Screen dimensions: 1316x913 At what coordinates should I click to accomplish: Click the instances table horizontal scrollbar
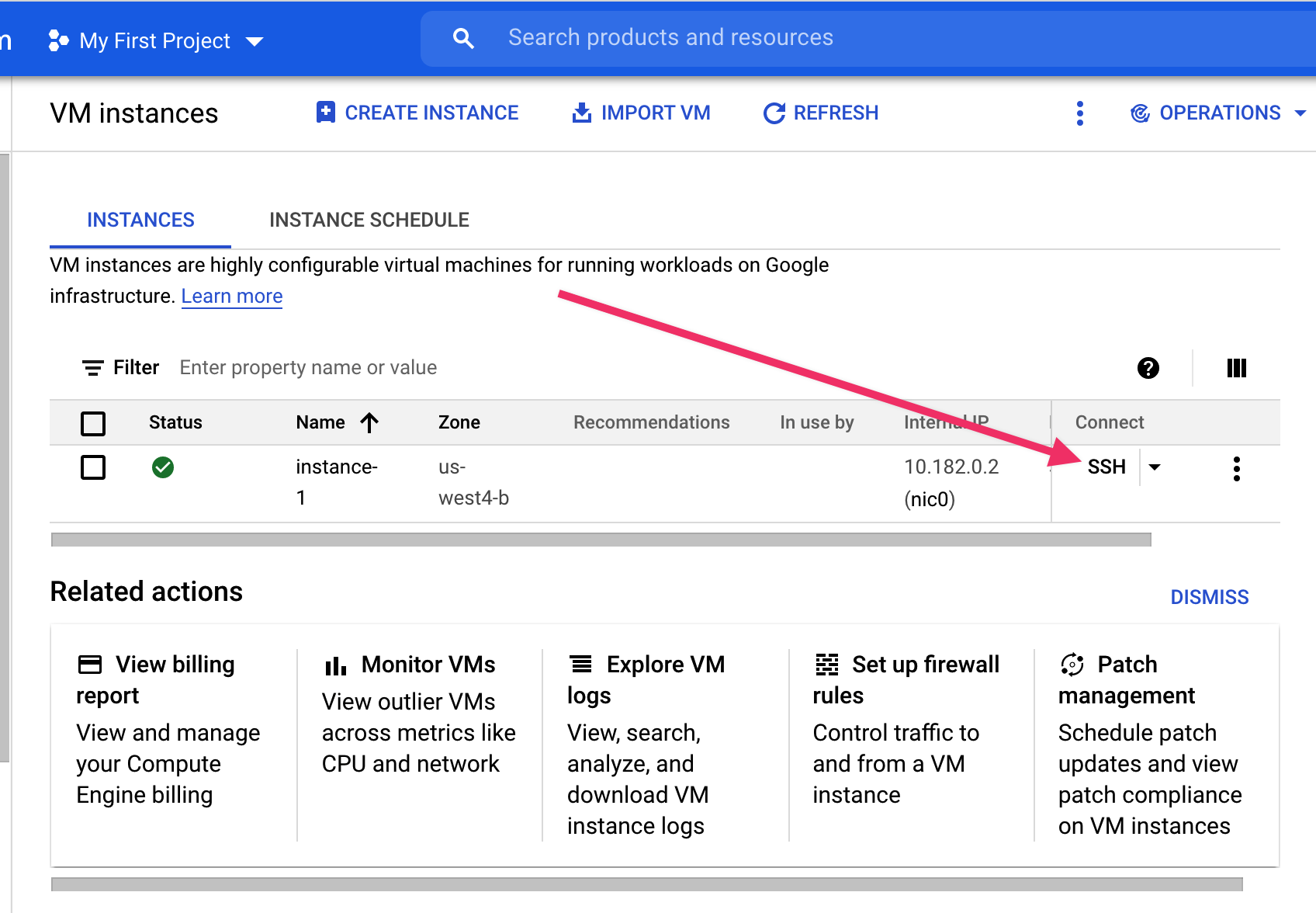pyautogui.click(x=601, y=540)
